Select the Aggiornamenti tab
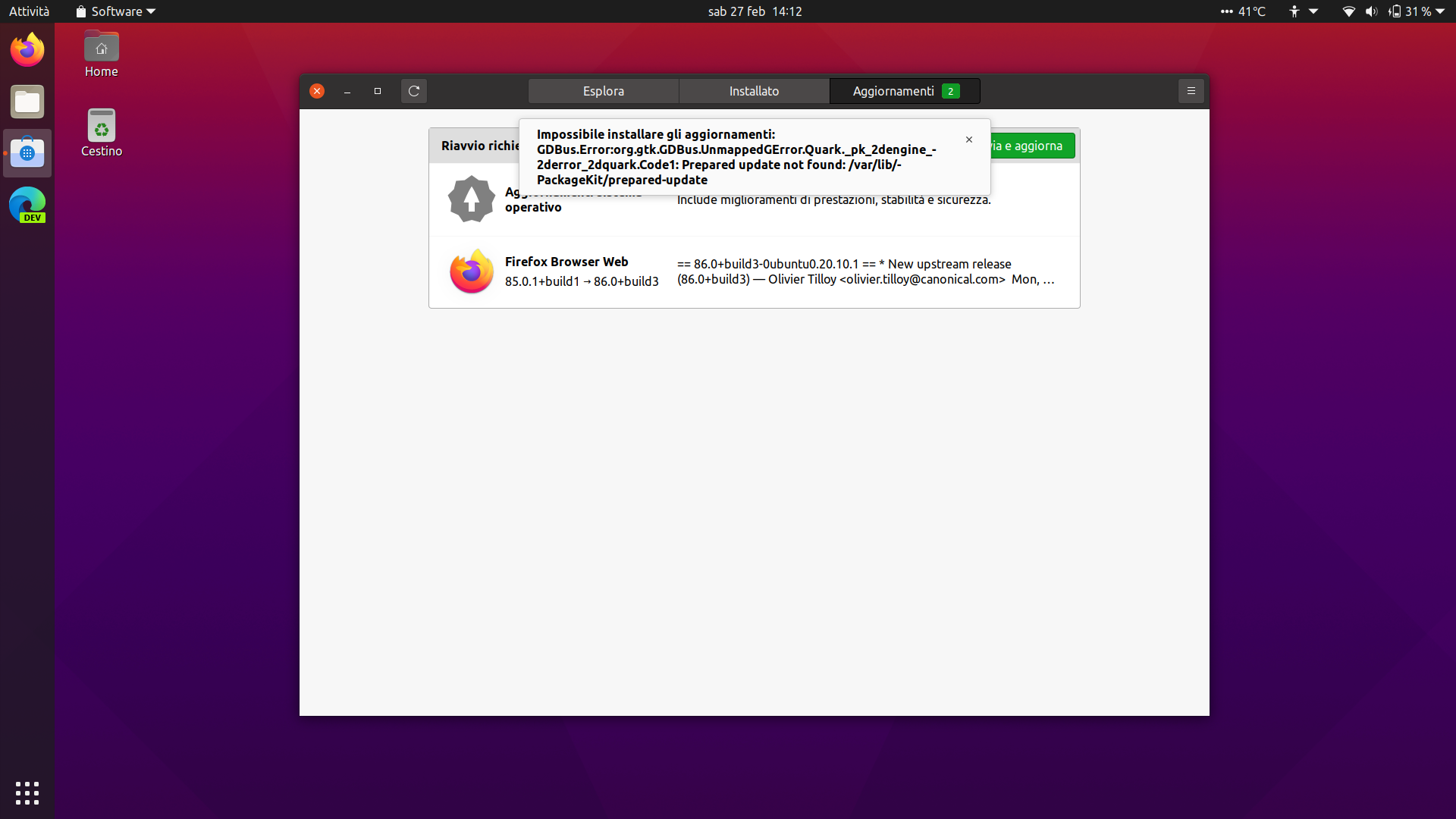 [x=905, y=91]
